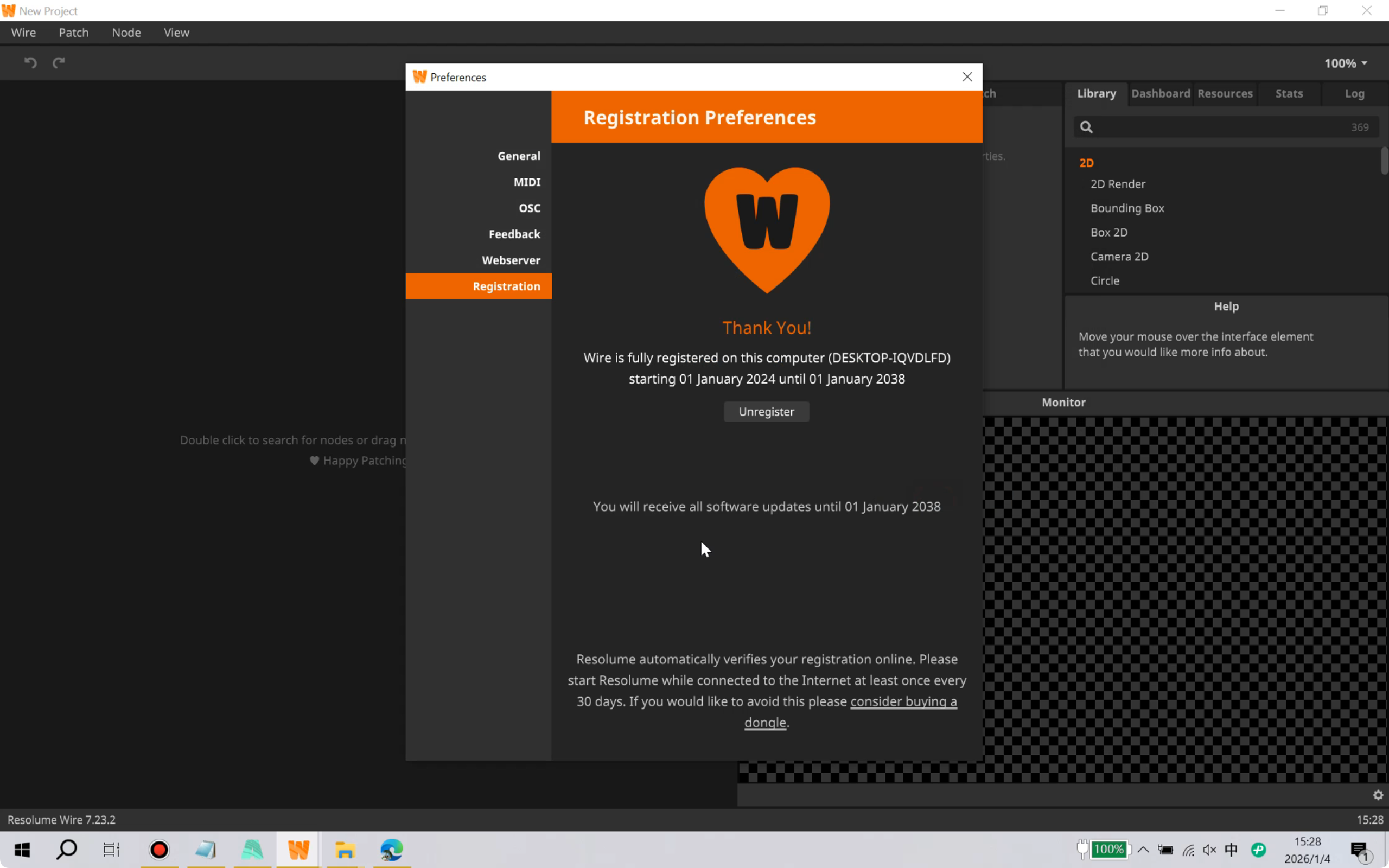Follow the consider buying a dongle link
The image size is (1389, 868).
[903, 701]
